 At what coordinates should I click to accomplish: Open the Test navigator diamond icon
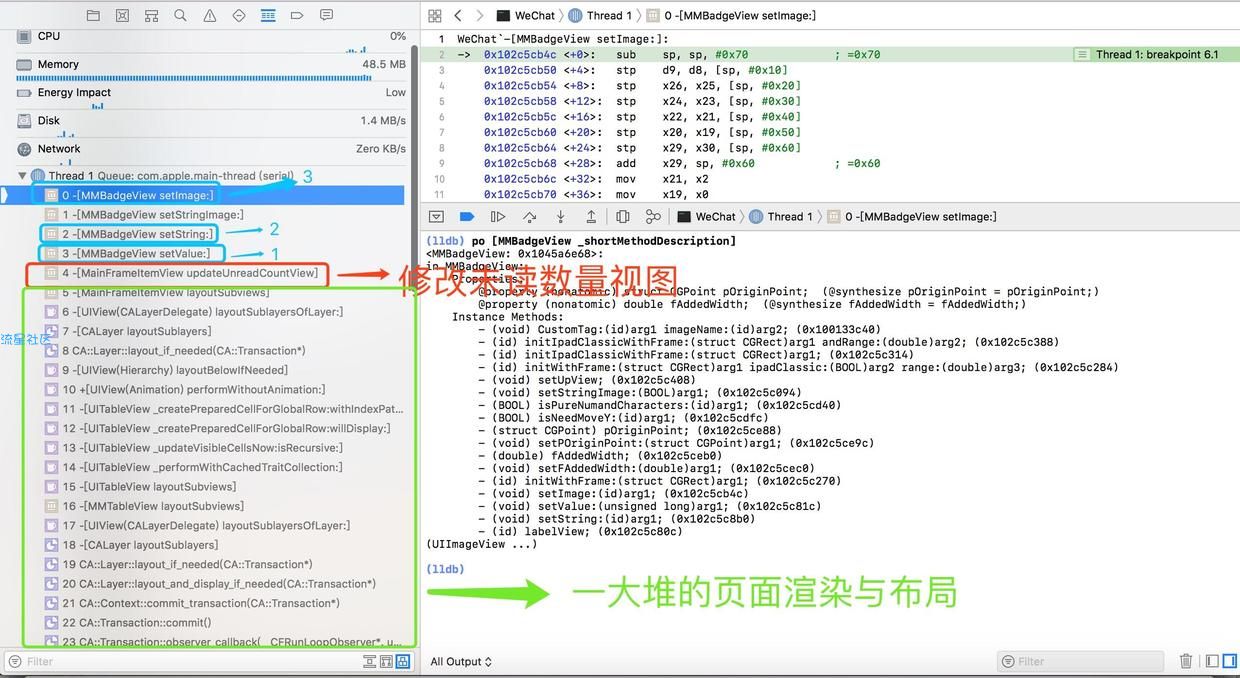pyautogui.click(x=238, y=16)
